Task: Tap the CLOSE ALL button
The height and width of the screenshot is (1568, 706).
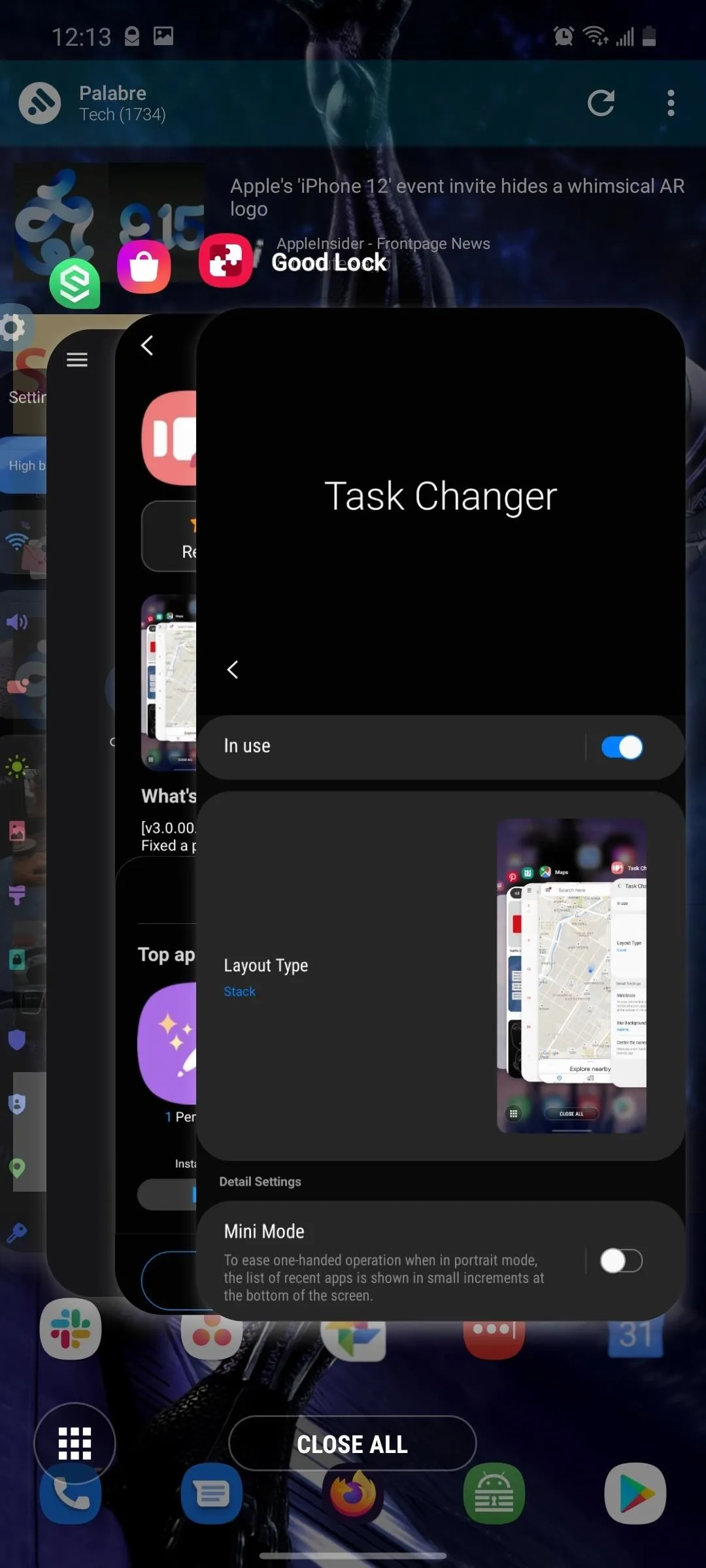Action: (352, 1443)
